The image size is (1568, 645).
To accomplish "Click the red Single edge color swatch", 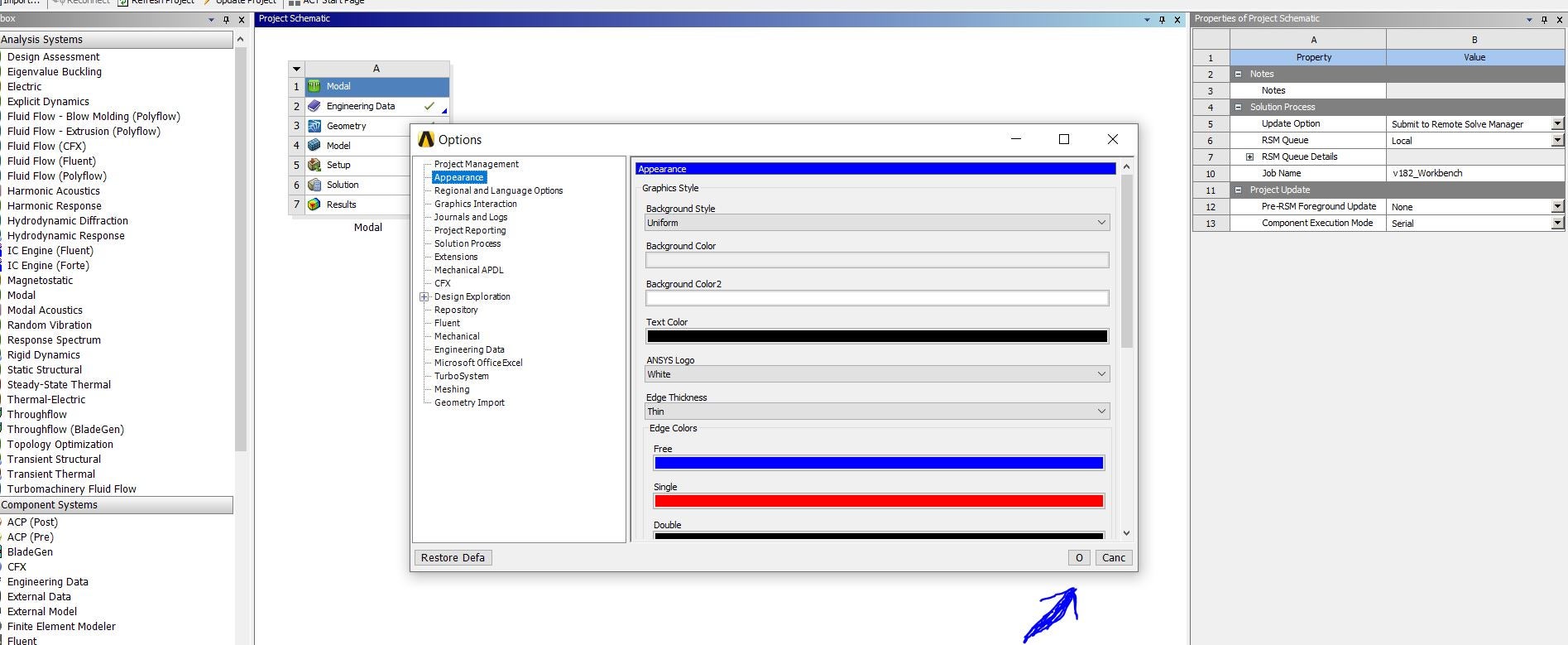I will pos(879,501).
